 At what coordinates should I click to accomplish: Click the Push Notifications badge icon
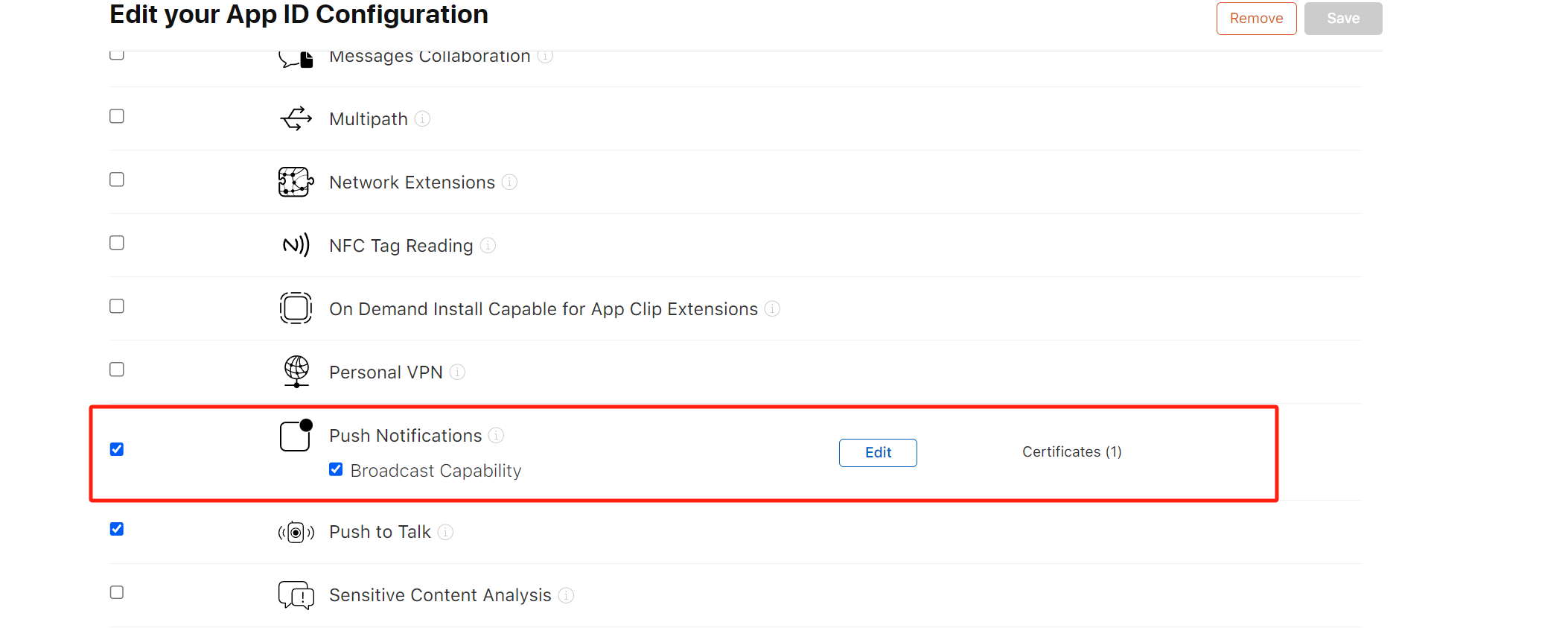[296, 436]
